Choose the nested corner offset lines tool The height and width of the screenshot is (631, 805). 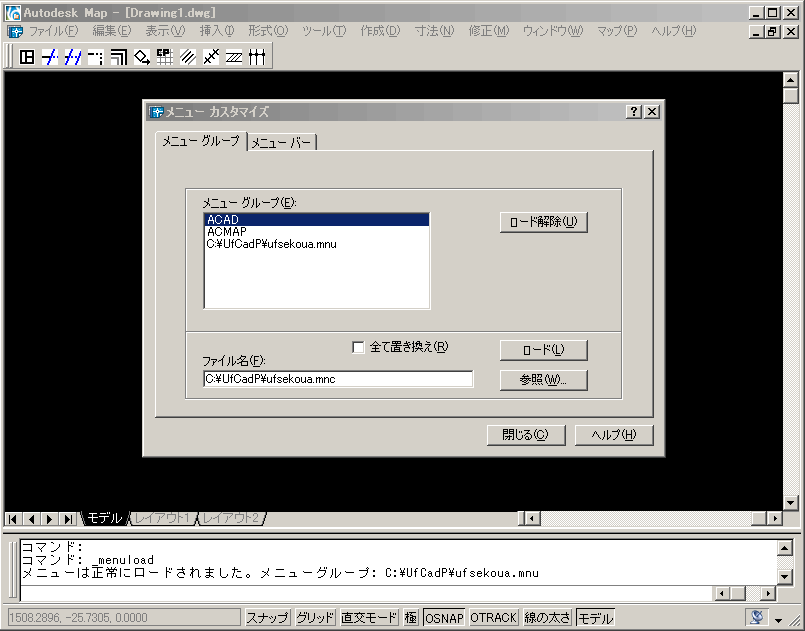click(119, 56)
